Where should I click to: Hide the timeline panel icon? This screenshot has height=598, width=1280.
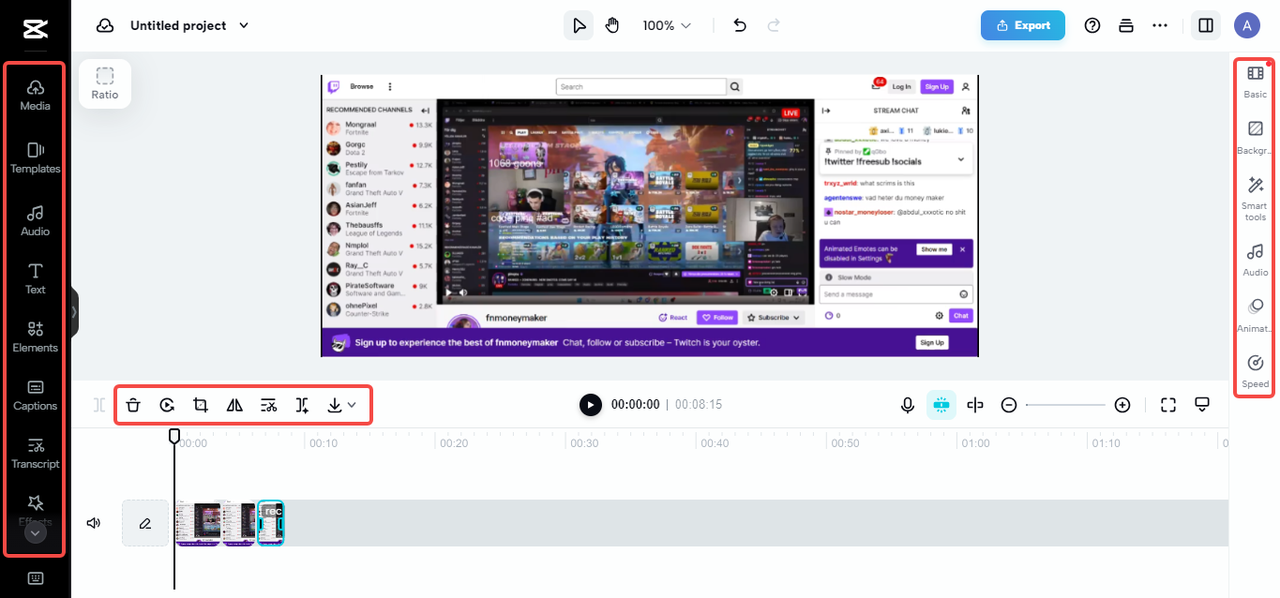coord(1203,405)
